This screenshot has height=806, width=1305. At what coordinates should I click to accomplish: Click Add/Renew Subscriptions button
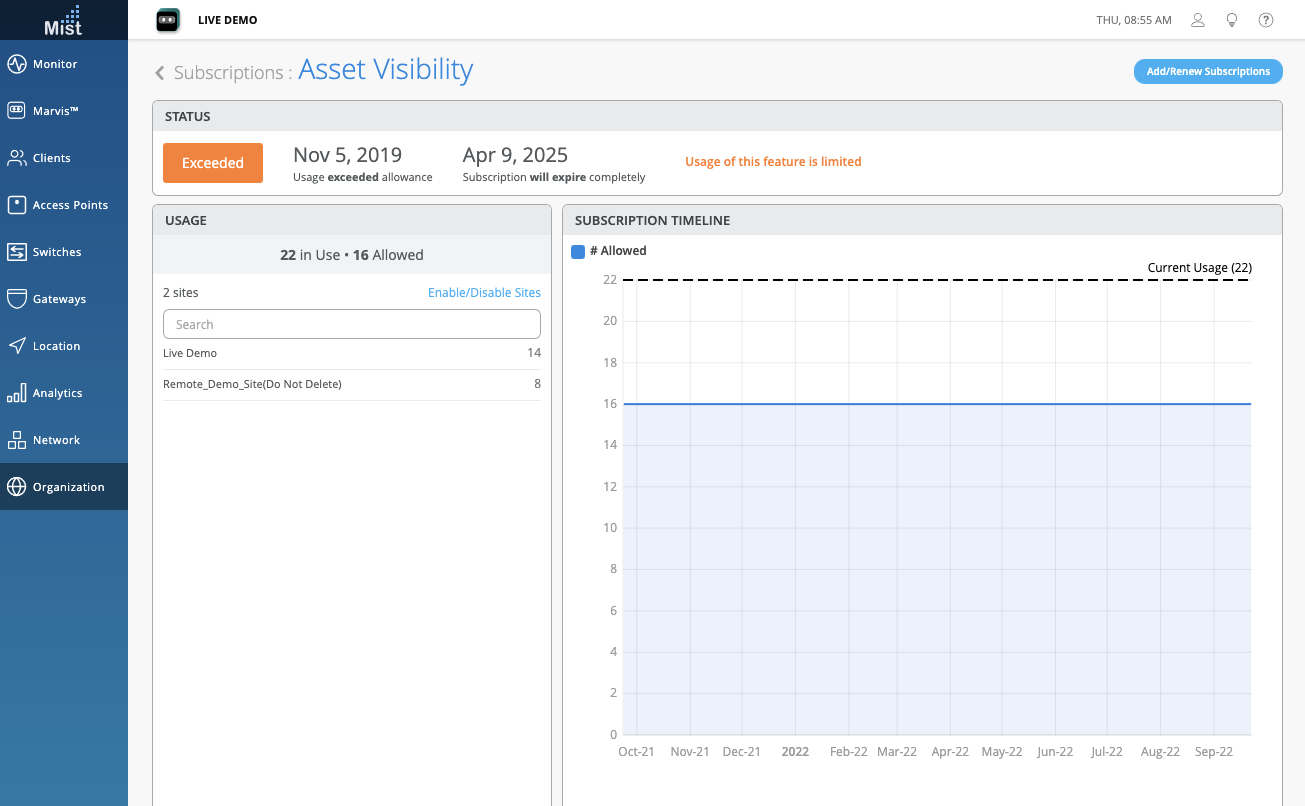point(1208,72)
